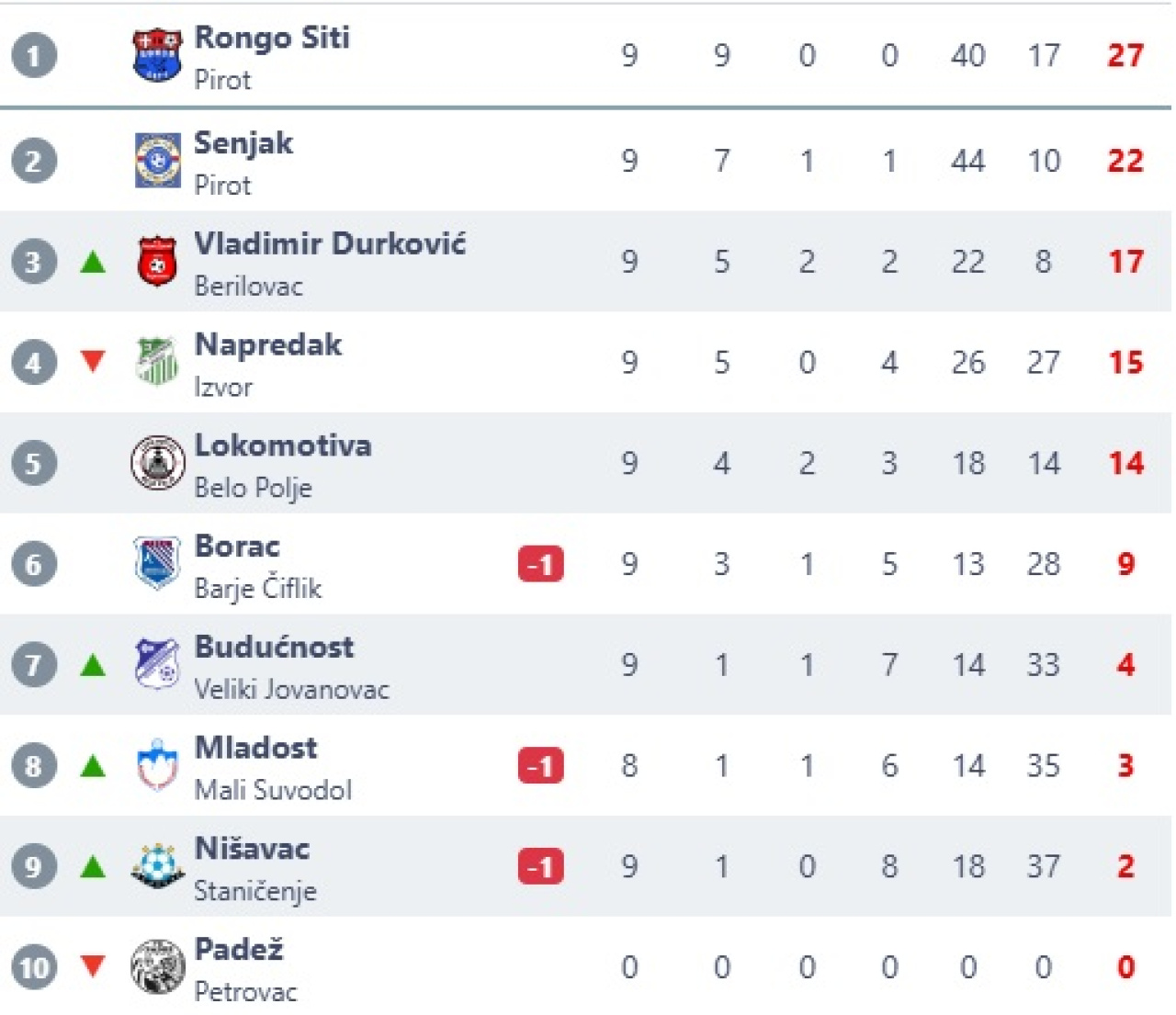1176x1015 pixels.
Task: Click the Padež club crest
Action: [157, 967]
